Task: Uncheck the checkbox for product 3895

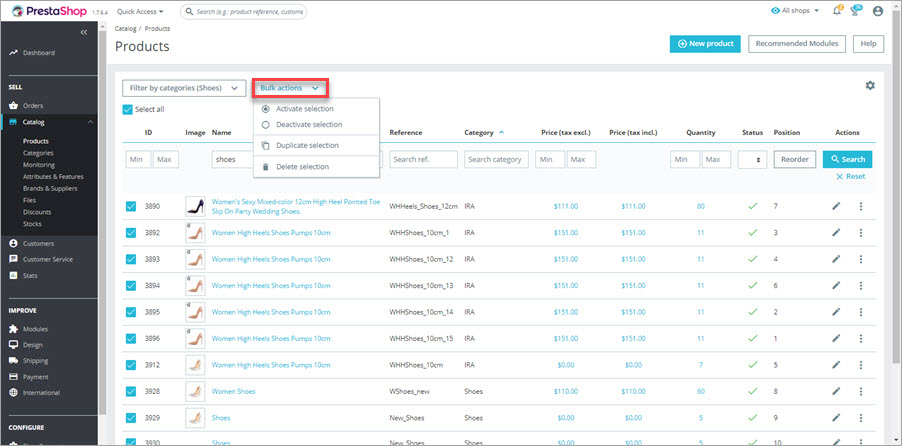Action: click(x=131, y=312)
